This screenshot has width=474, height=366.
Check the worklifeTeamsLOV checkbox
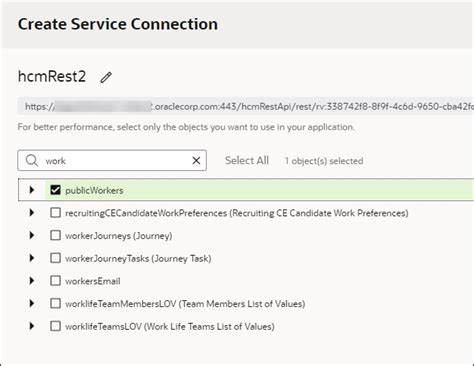click(55, 326)
